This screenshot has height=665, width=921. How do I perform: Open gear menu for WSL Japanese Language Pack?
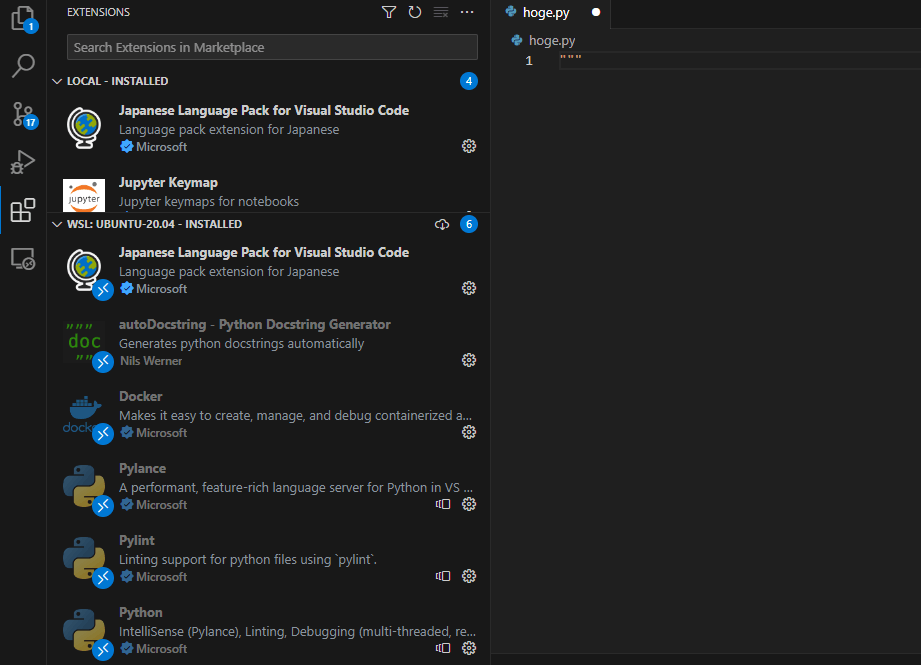(x=469, y=288)
